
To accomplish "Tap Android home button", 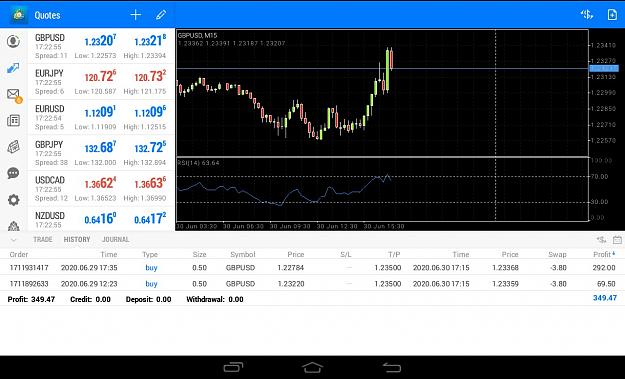I will pyautogui.click(x=312, y=367).
